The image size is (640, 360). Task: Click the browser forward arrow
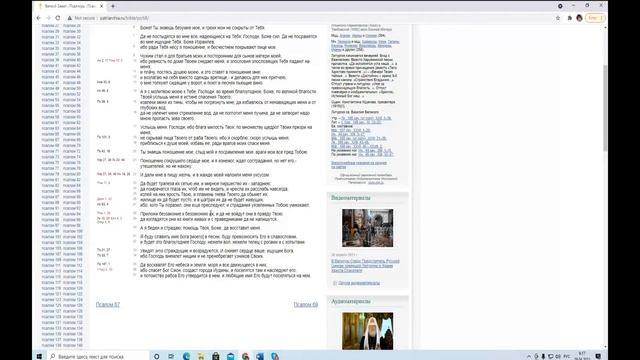(x=48, y=18)
